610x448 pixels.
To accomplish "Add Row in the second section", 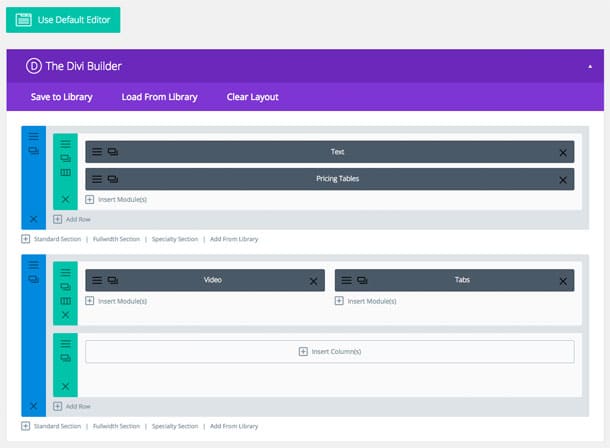I will 72,406.
